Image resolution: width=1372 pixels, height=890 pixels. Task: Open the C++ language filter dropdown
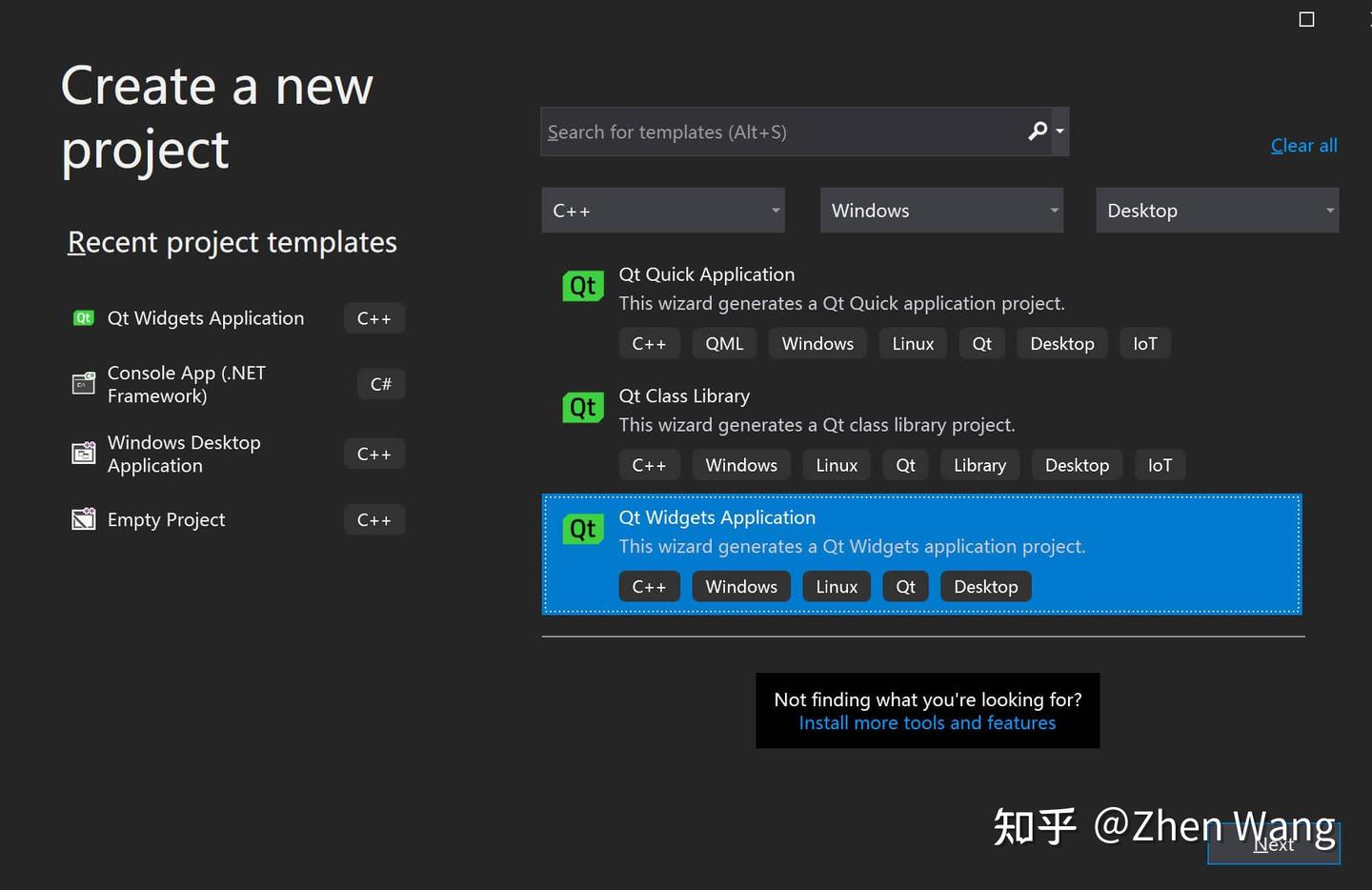pos(662,210)
